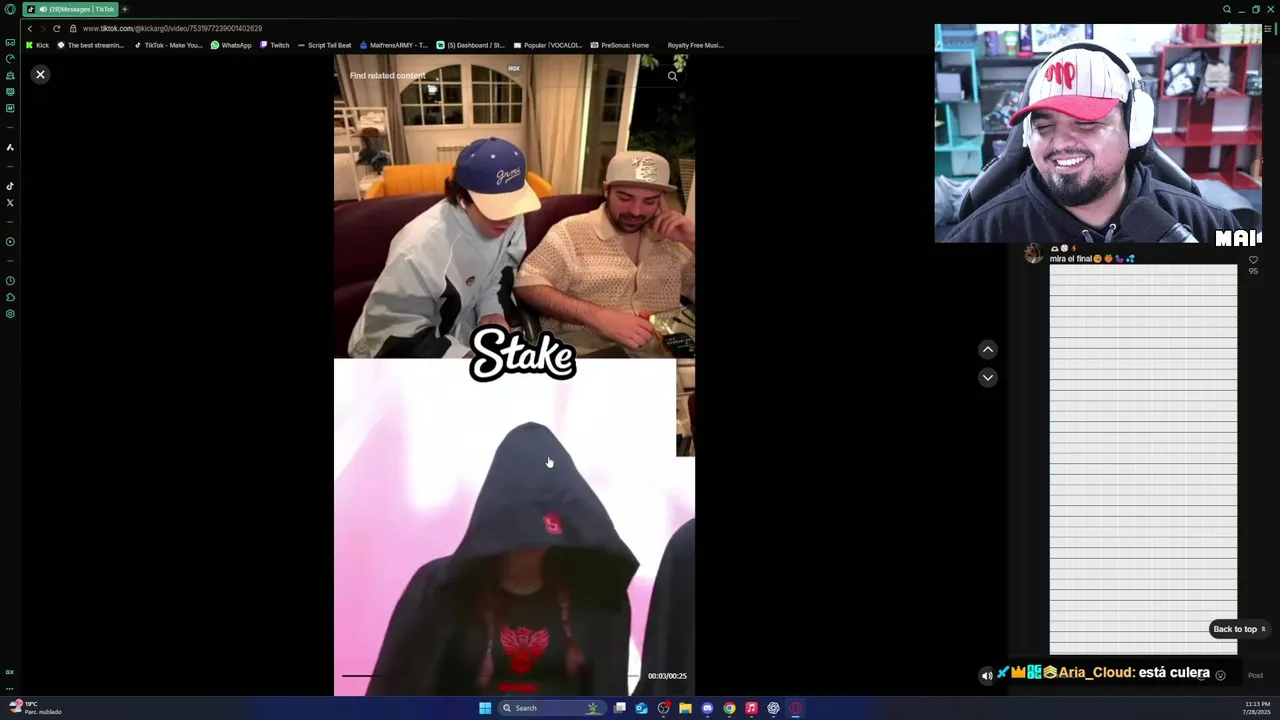The height and width of the screenshot is (720, 1280).
Task: Open the Popular VOCALOID bookmark
Action: [547, 45]
